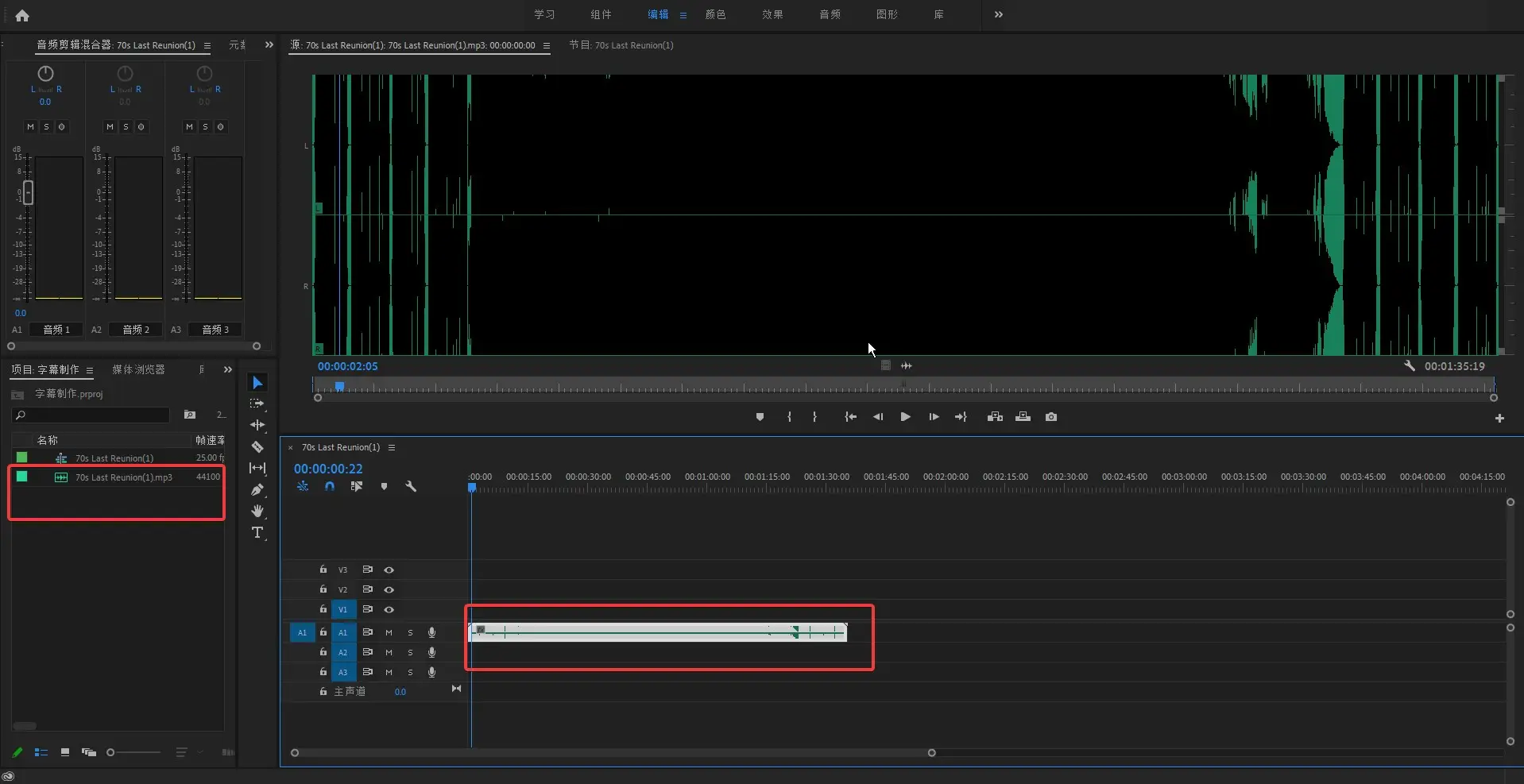Toggle V1 track output eye
This screenshot has width=1524, height=784.
click(389, 610)
